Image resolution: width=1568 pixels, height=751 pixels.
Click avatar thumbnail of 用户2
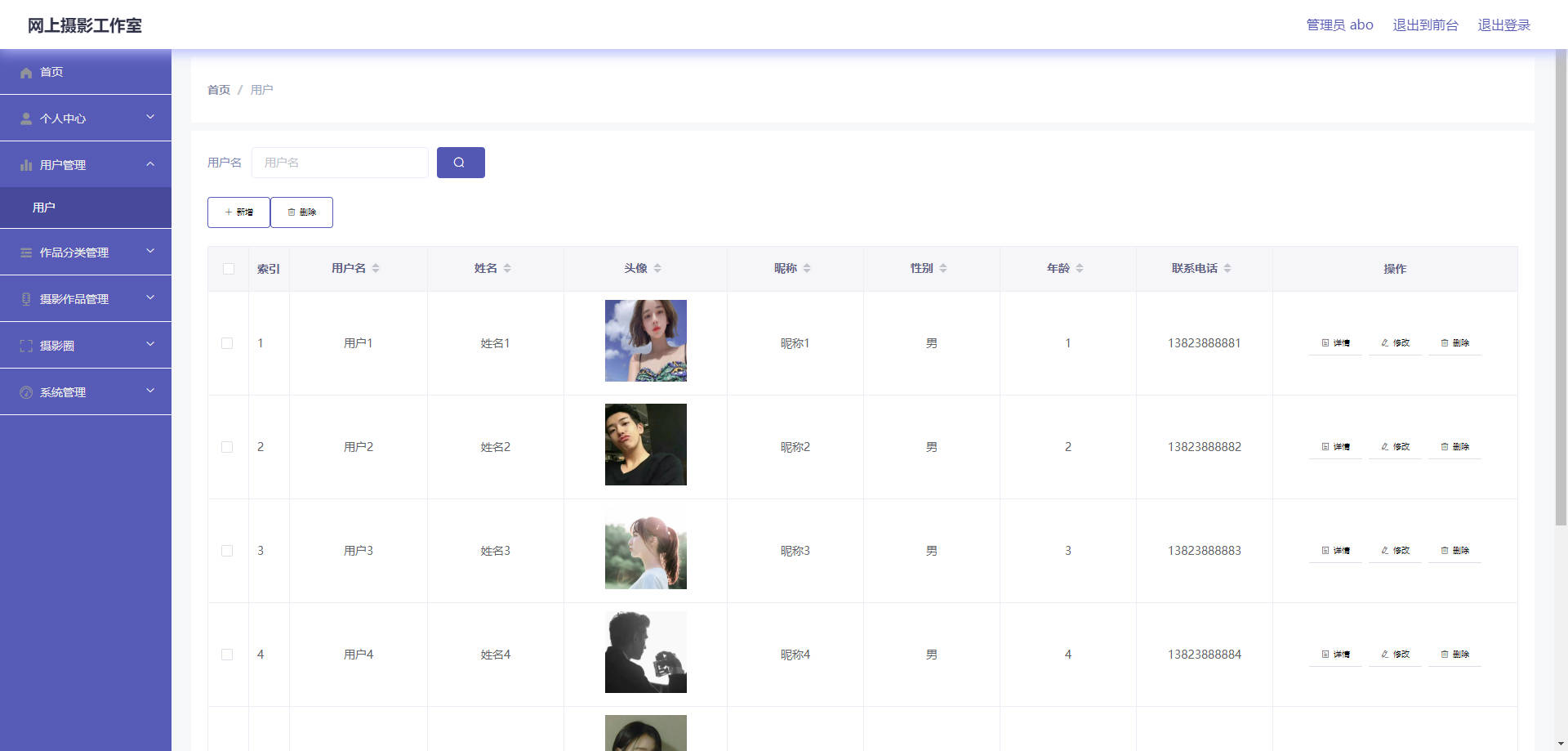[x=646, y=445]
